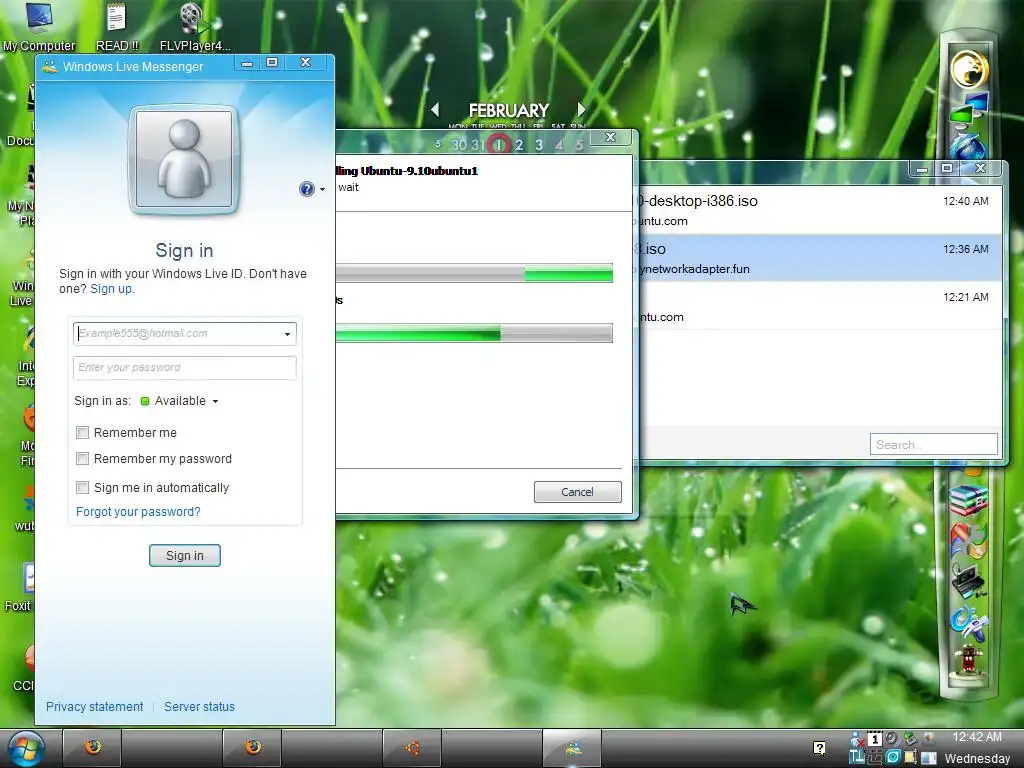This screenshot has width=1024, height=768.
Task: Expand the Available status dropdown
Action: pos(216,401)
